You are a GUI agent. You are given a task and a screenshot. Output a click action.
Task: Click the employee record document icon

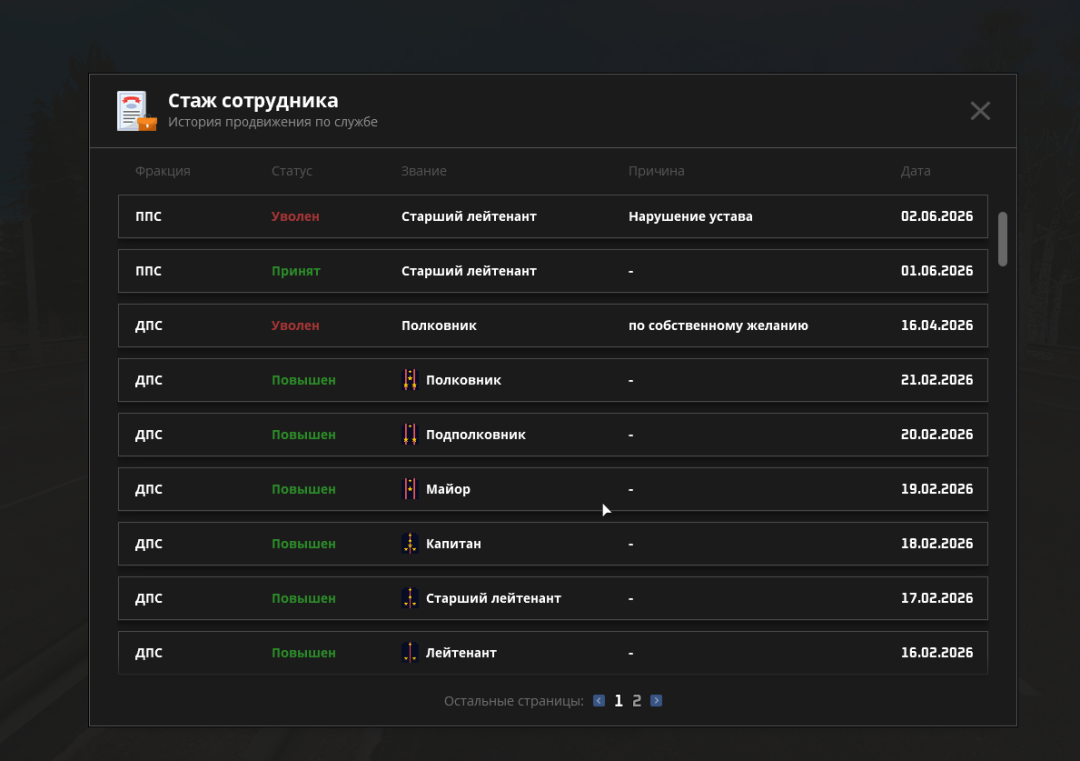coord(136,111)
